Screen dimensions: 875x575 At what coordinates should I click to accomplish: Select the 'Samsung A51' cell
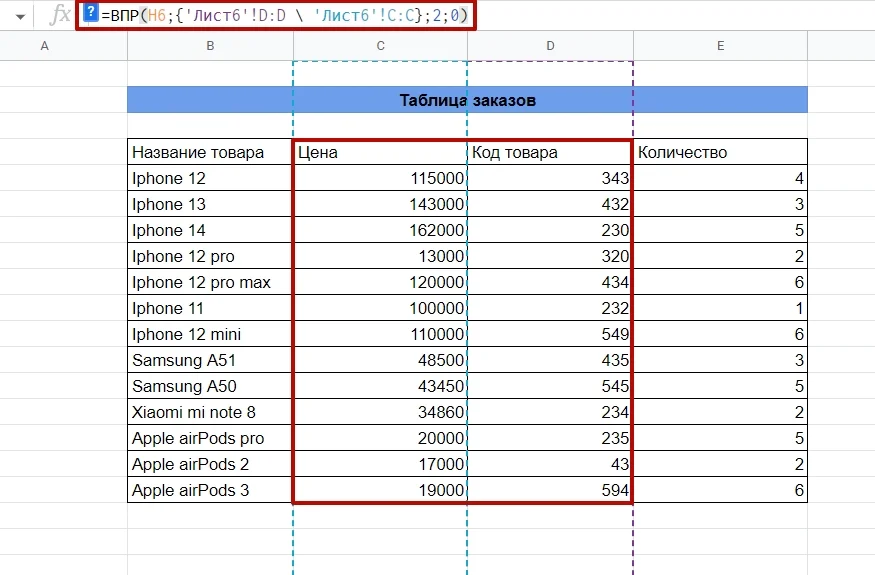(210, 360)
